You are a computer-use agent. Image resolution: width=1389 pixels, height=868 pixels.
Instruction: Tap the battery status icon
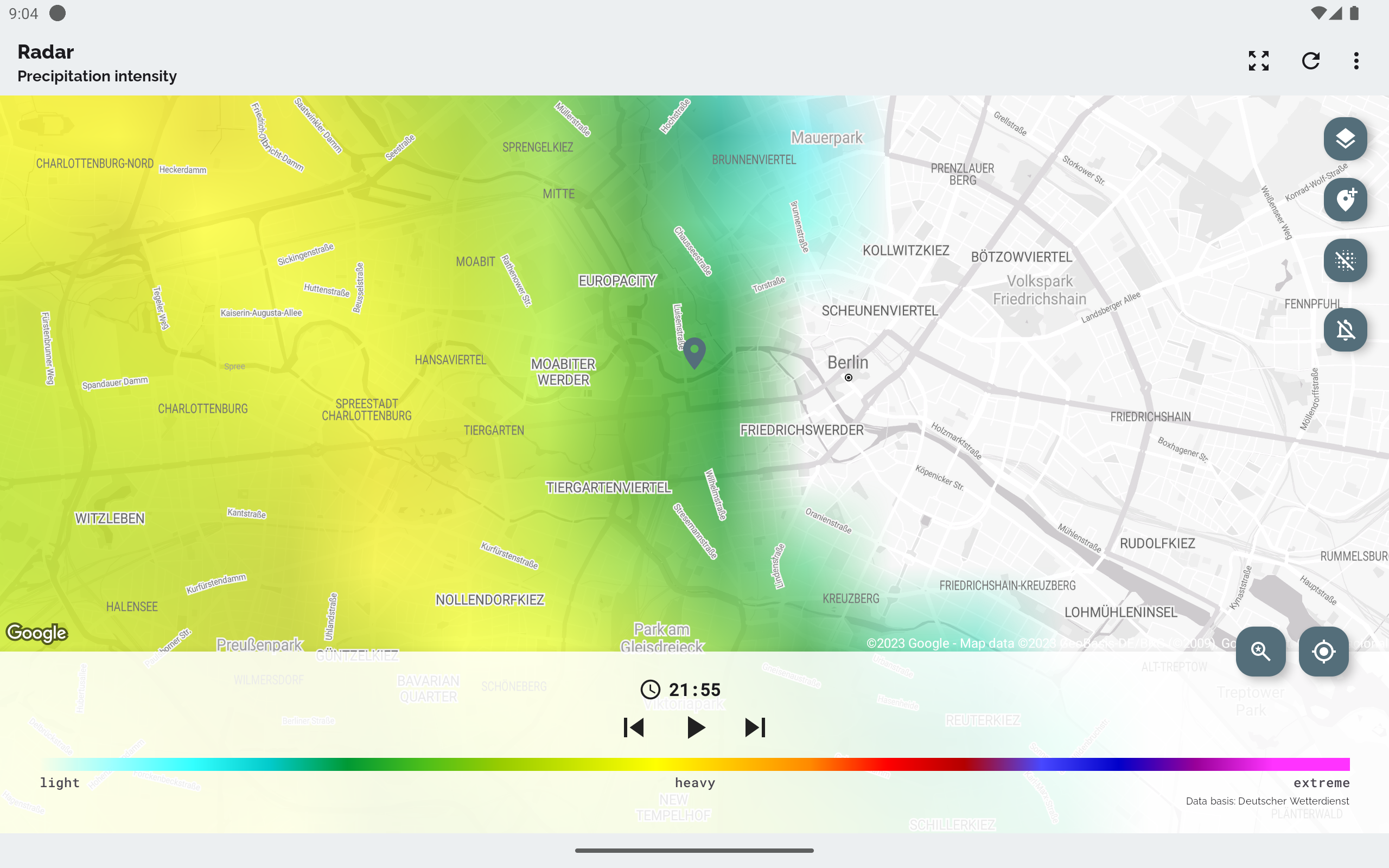pos(1355,13)
